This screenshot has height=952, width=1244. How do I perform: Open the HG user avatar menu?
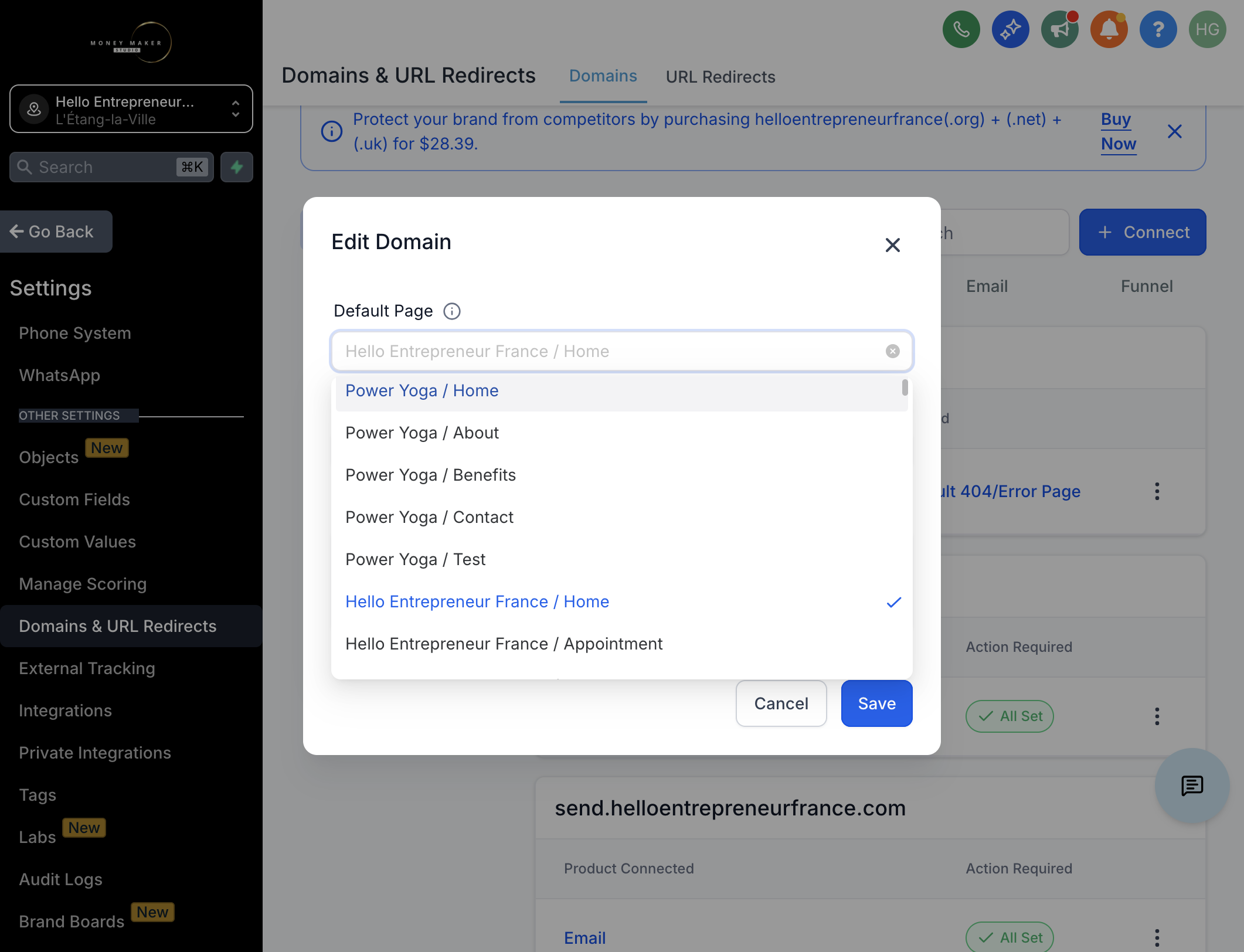pyautogui.click(x=1207, y=29)
